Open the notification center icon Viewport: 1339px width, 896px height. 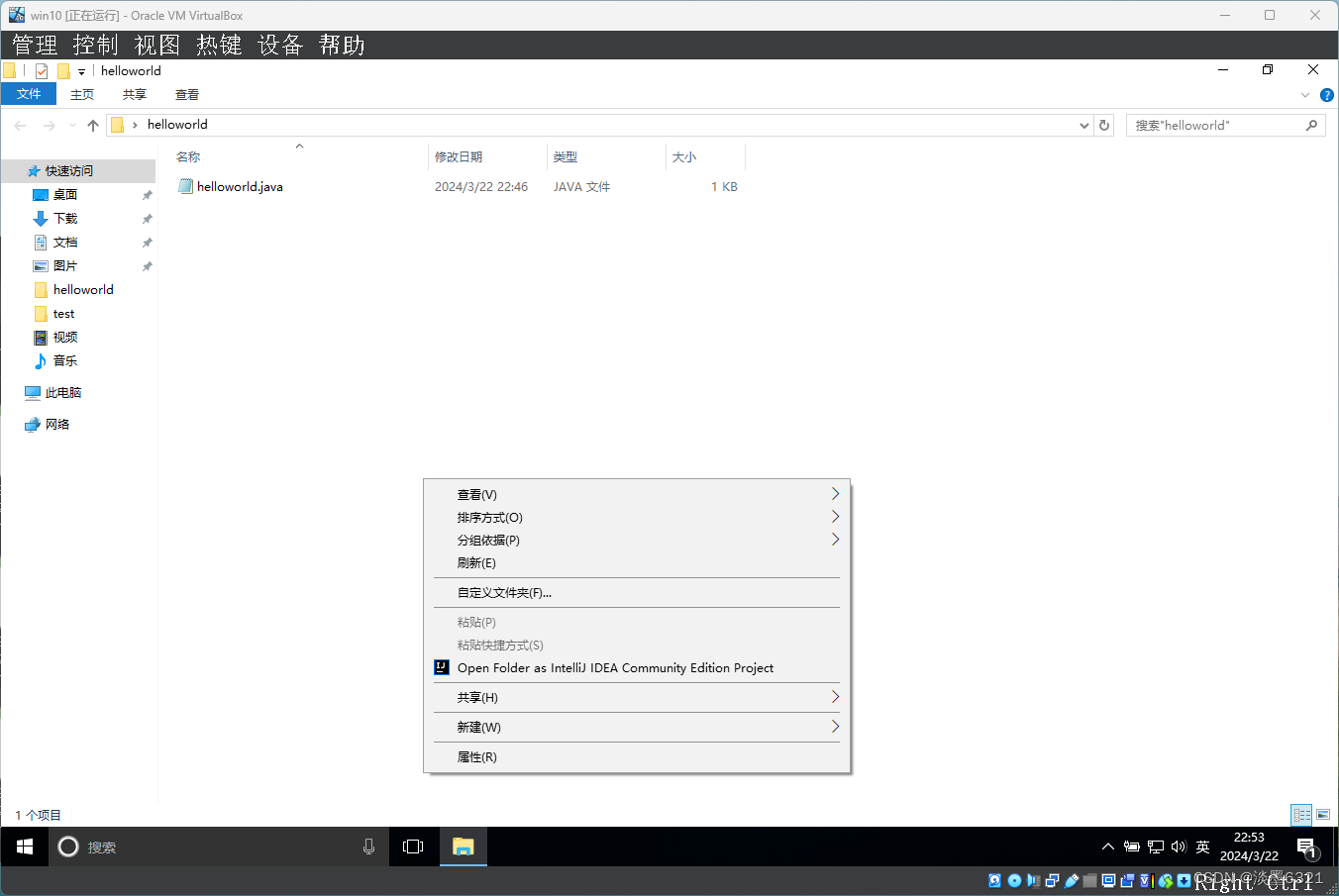point(1307,847)
